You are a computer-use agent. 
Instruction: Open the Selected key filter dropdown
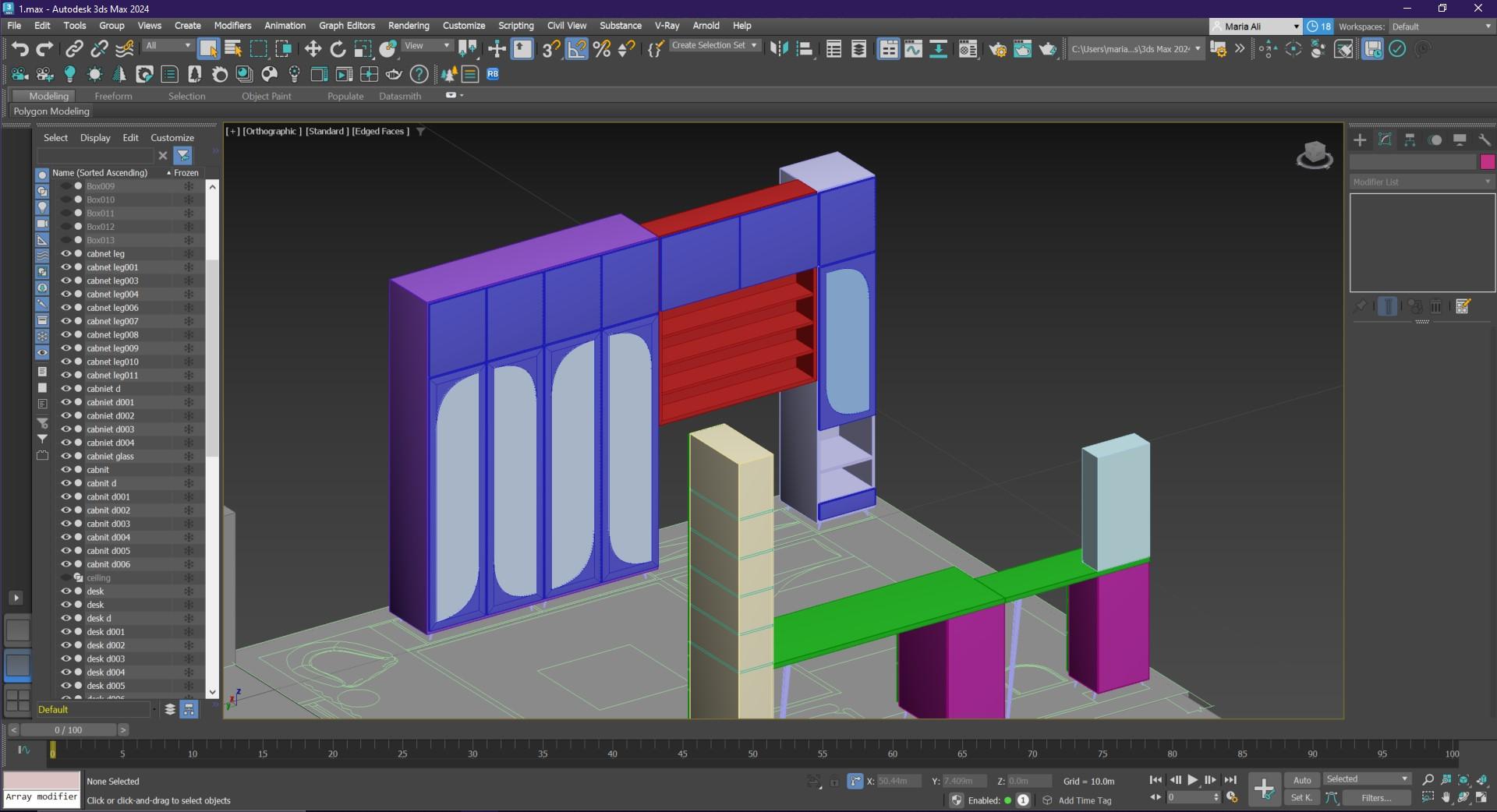click(1368, 779)
